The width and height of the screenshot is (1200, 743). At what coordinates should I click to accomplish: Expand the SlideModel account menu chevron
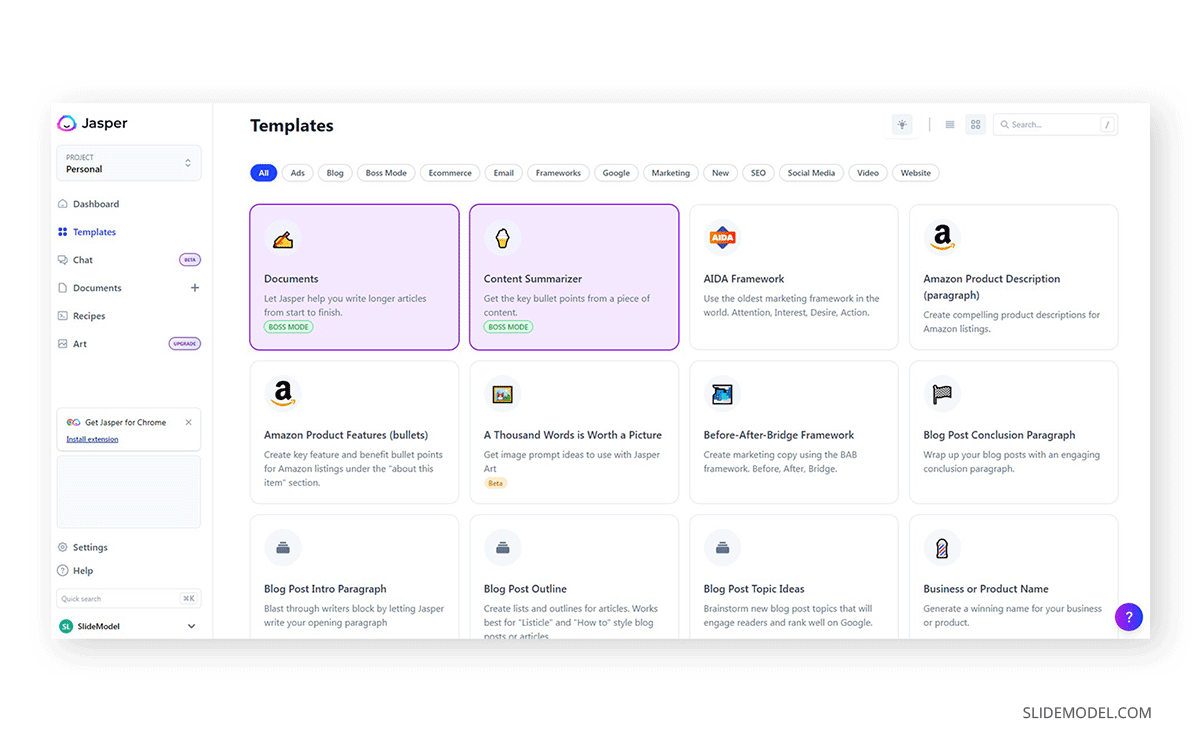point(192,627)
